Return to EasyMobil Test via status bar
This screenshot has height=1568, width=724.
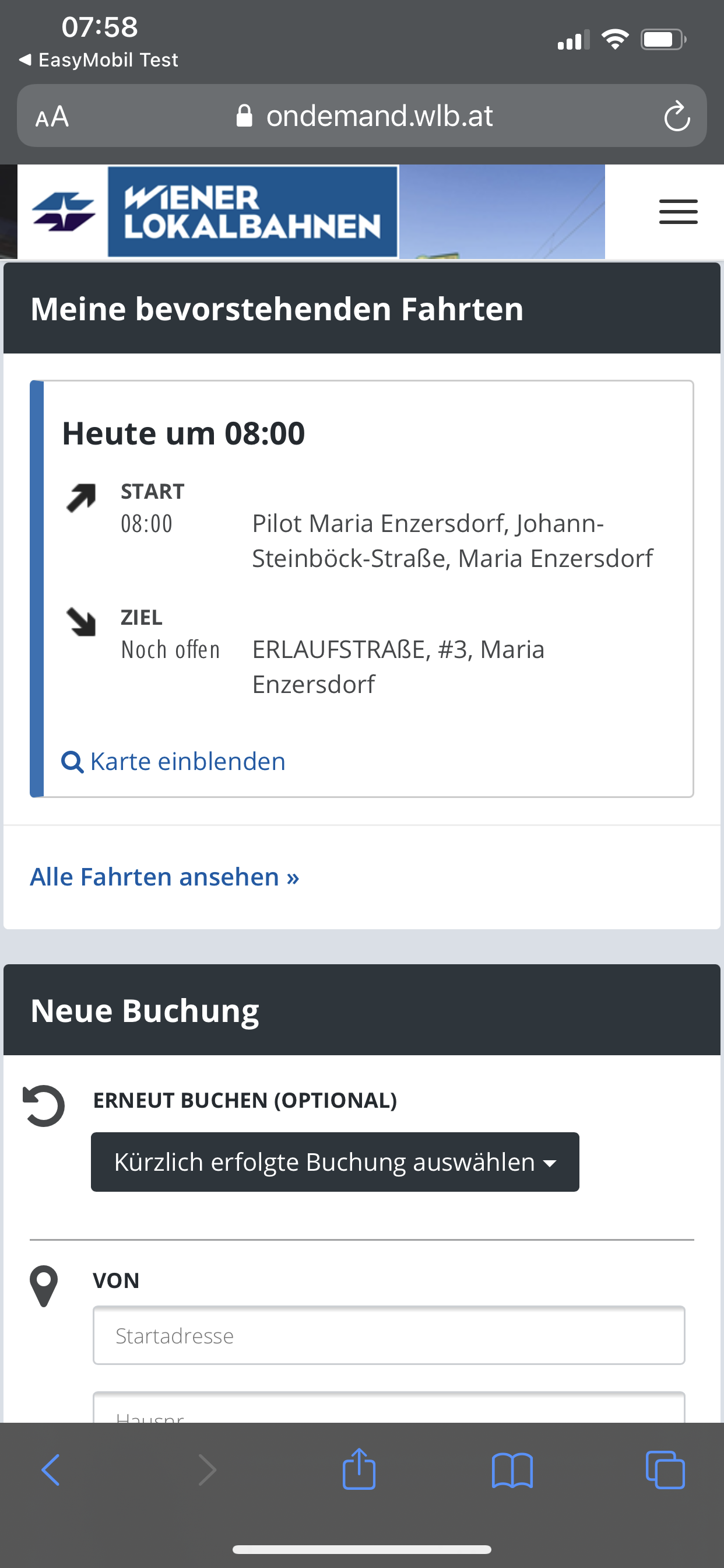click(97, 59)
